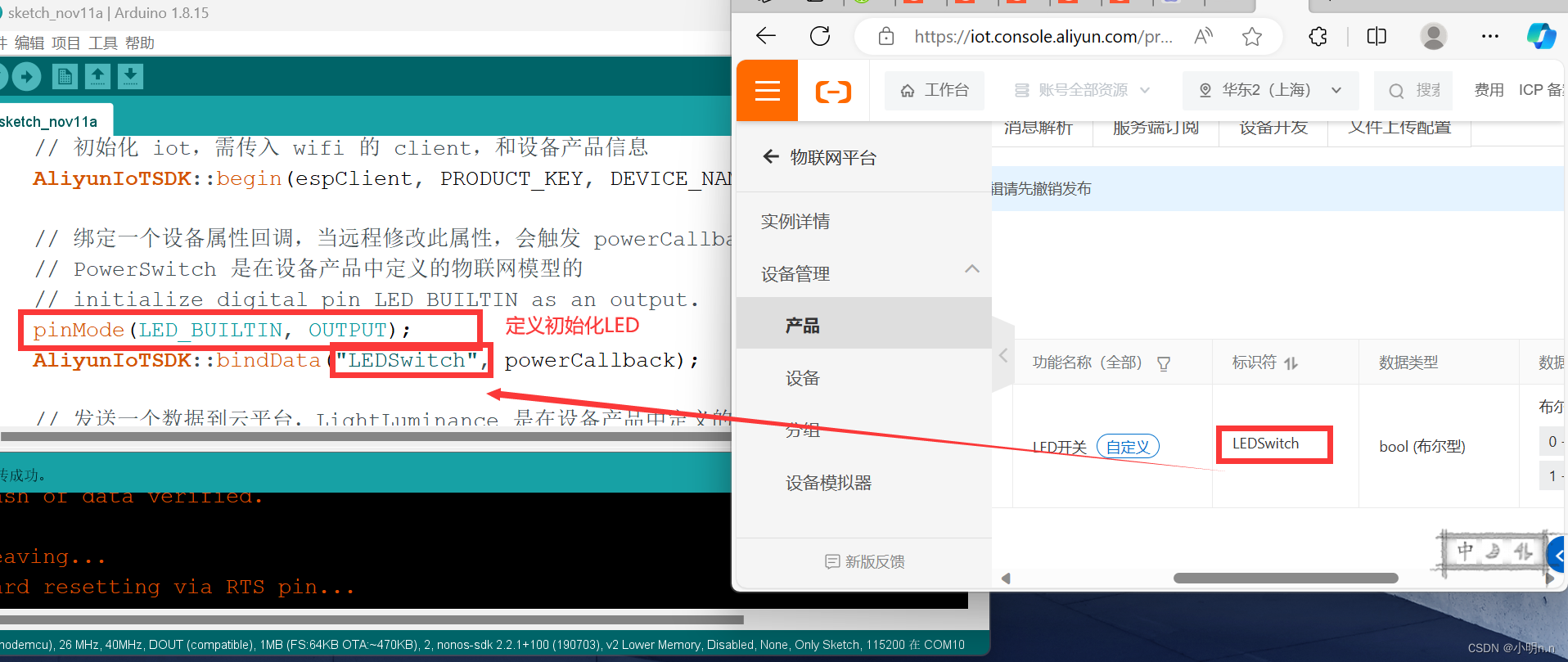Open the 编辑 menu in Arduino
This screenshot has height=662, width=1568.
coord(29,43)
